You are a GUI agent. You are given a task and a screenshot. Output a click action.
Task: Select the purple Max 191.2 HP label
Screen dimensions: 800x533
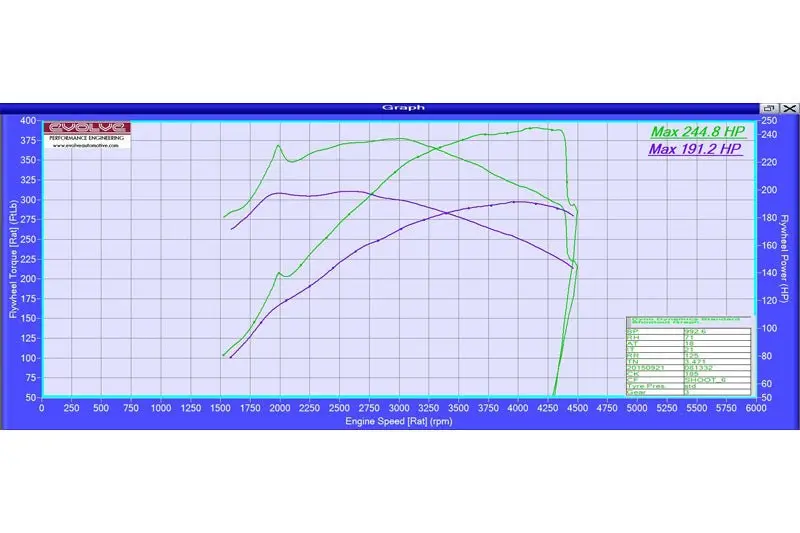[x=694, y=149]
